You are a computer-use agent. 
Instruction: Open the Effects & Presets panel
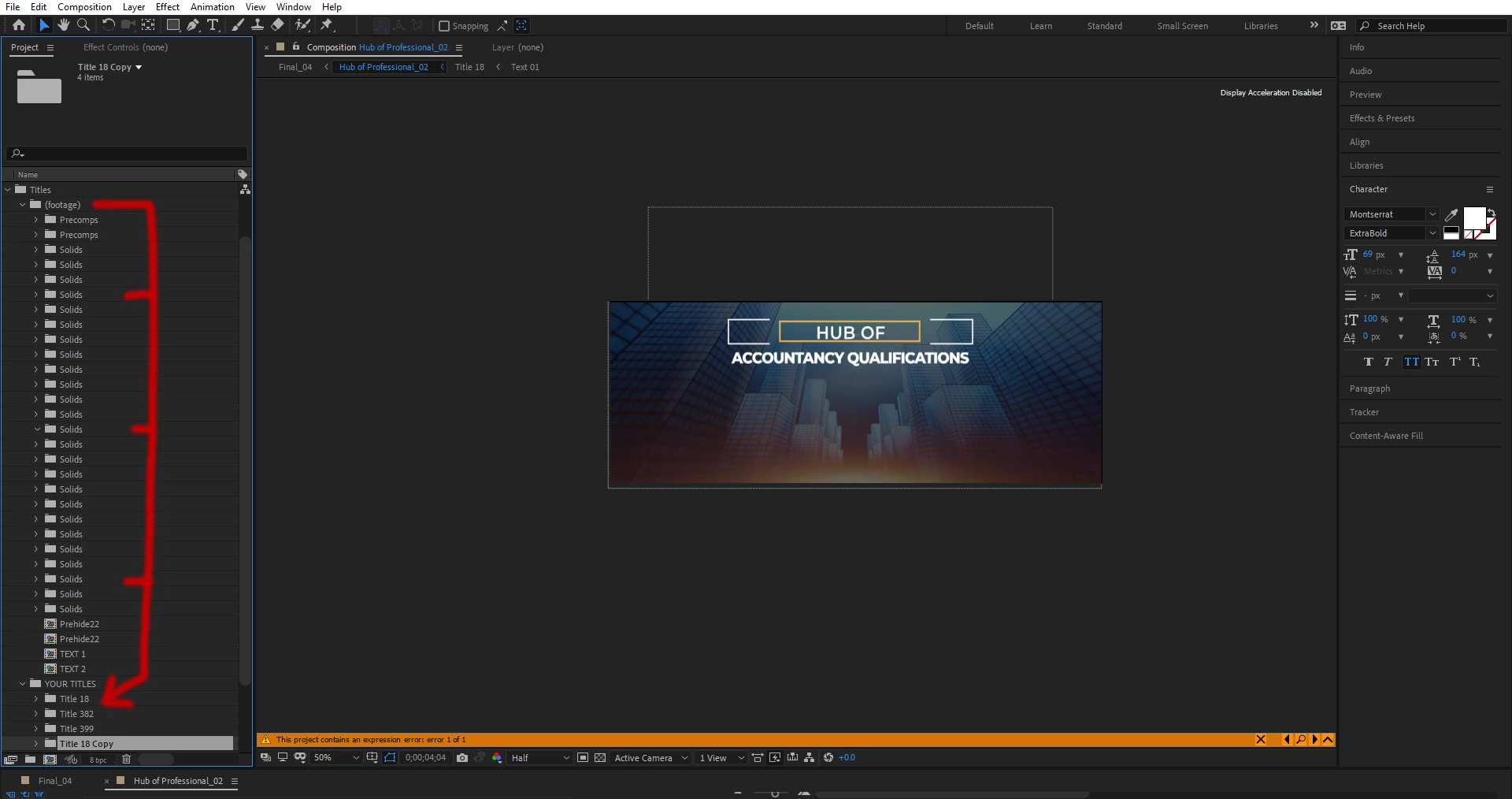[1382, 118]
